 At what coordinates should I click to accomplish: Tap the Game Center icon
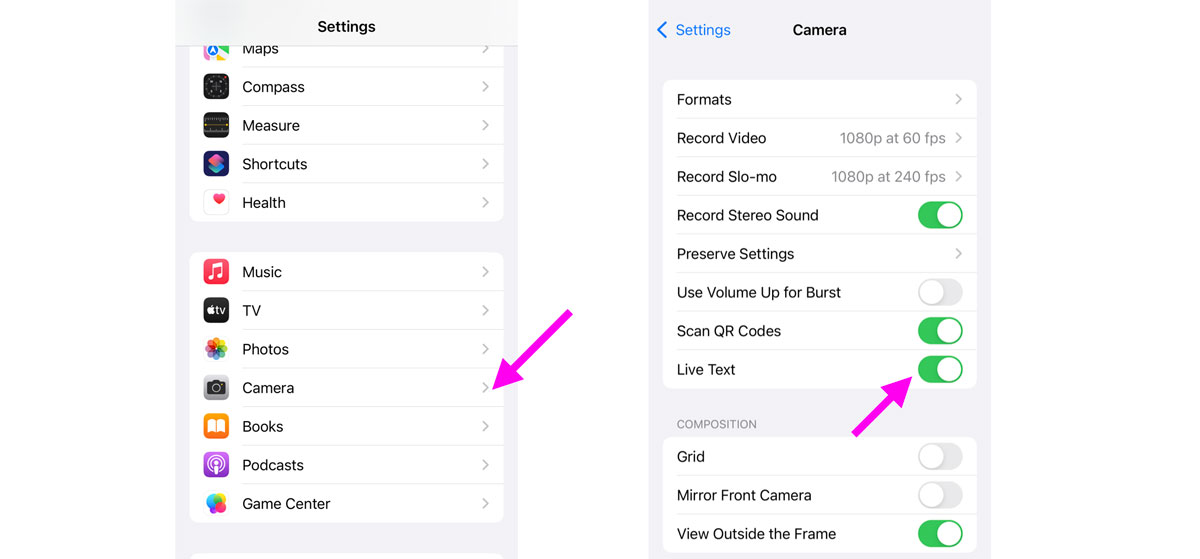pos(216,503)
